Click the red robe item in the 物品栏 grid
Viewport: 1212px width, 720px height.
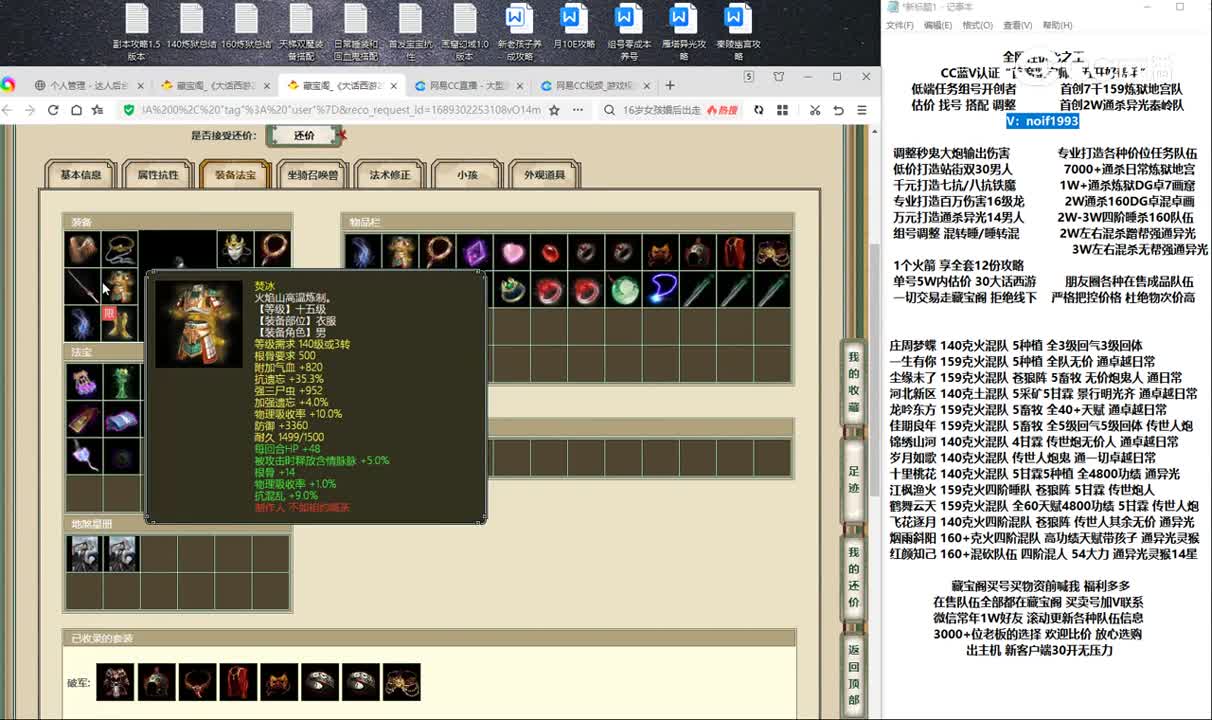[734, 251]
